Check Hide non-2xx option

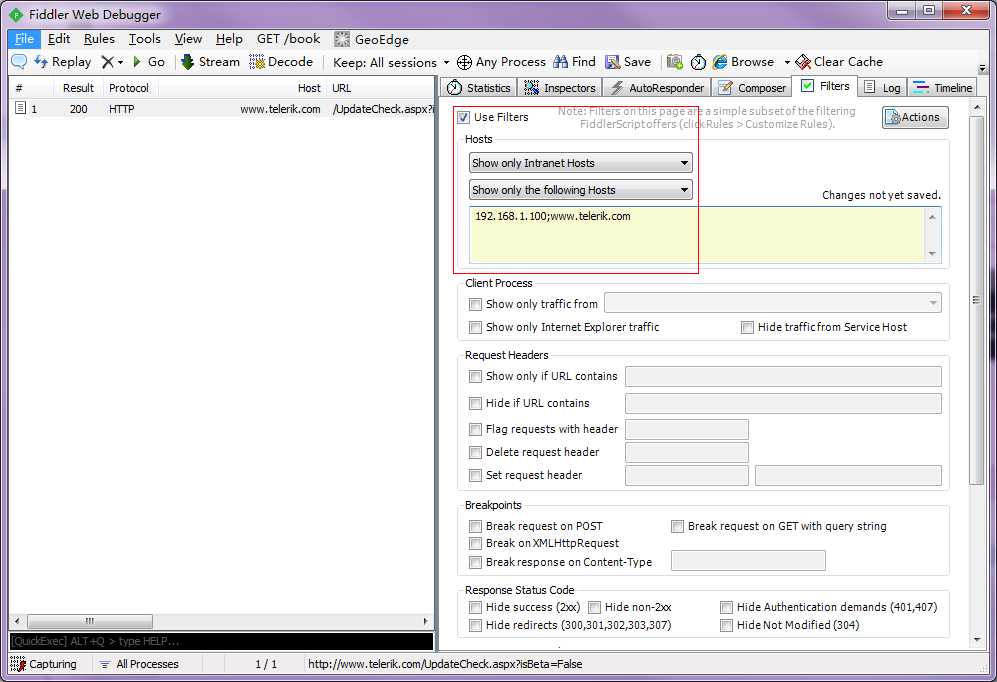(x=595, y=607)
